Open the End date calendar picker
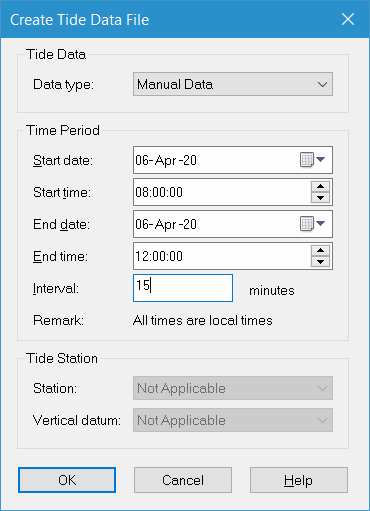The image size is (370, 511). 312,224
